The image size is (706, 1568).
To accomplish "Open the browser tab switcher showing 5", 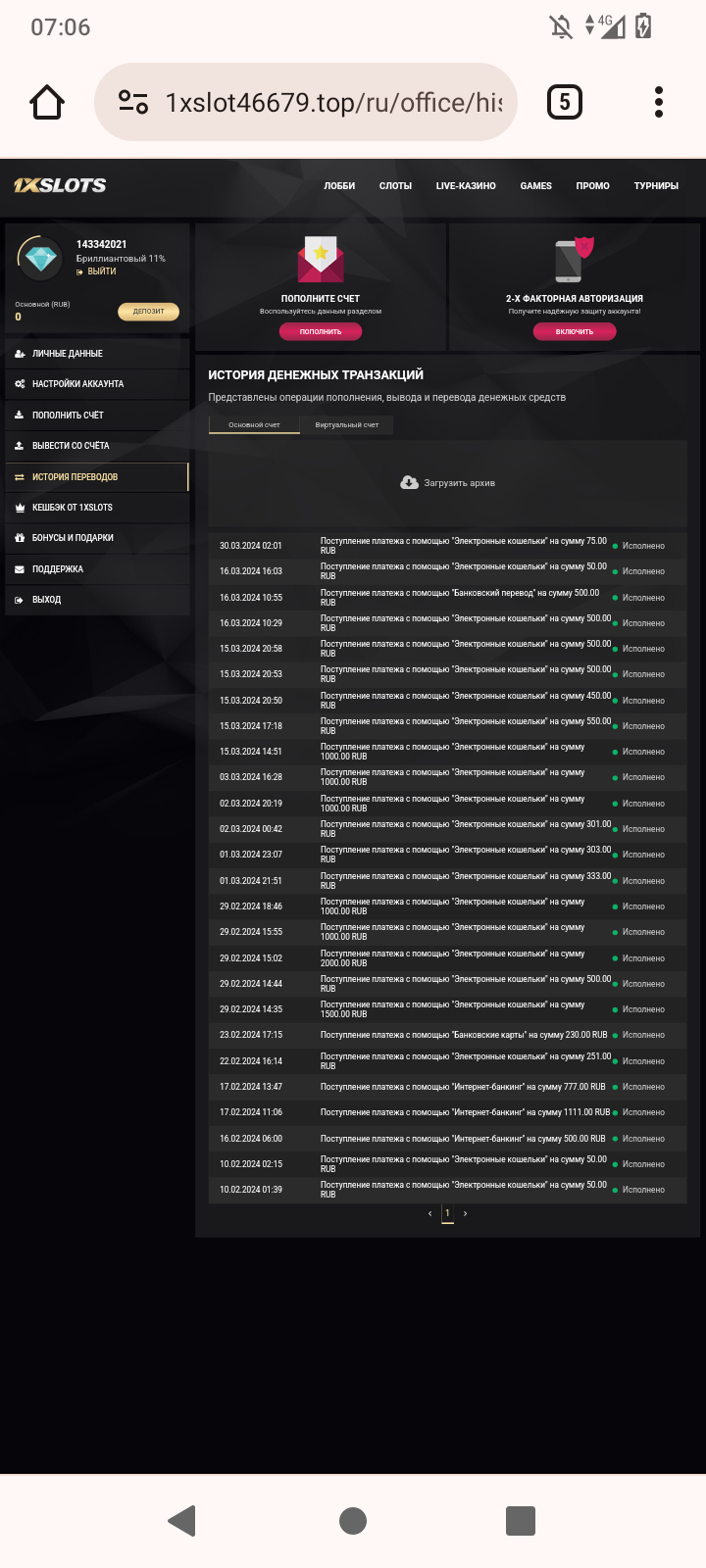I will [564, 102].
